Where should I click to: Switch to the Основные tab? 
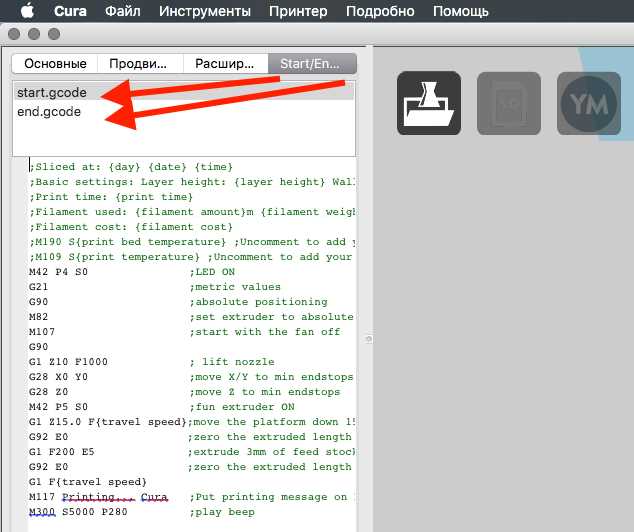[x=55, y=63]
